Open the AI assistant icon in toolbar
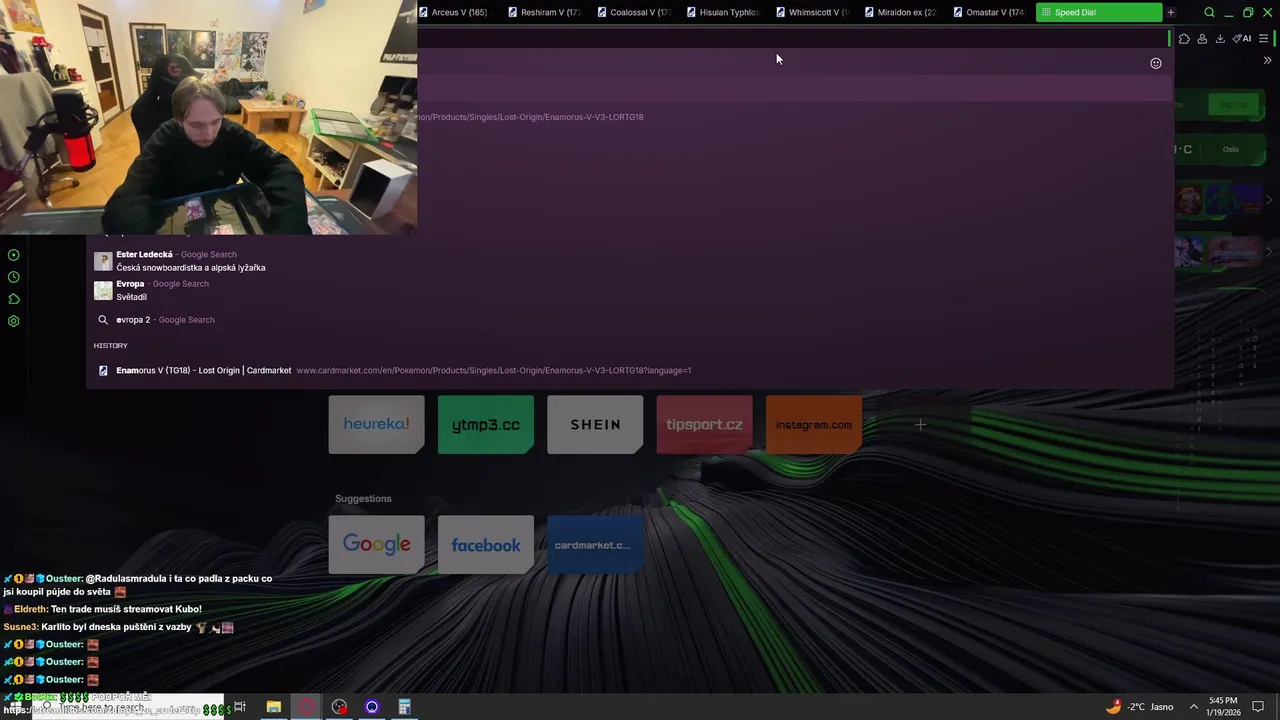Screen dimensions: 1280x720 [1242, 39]
